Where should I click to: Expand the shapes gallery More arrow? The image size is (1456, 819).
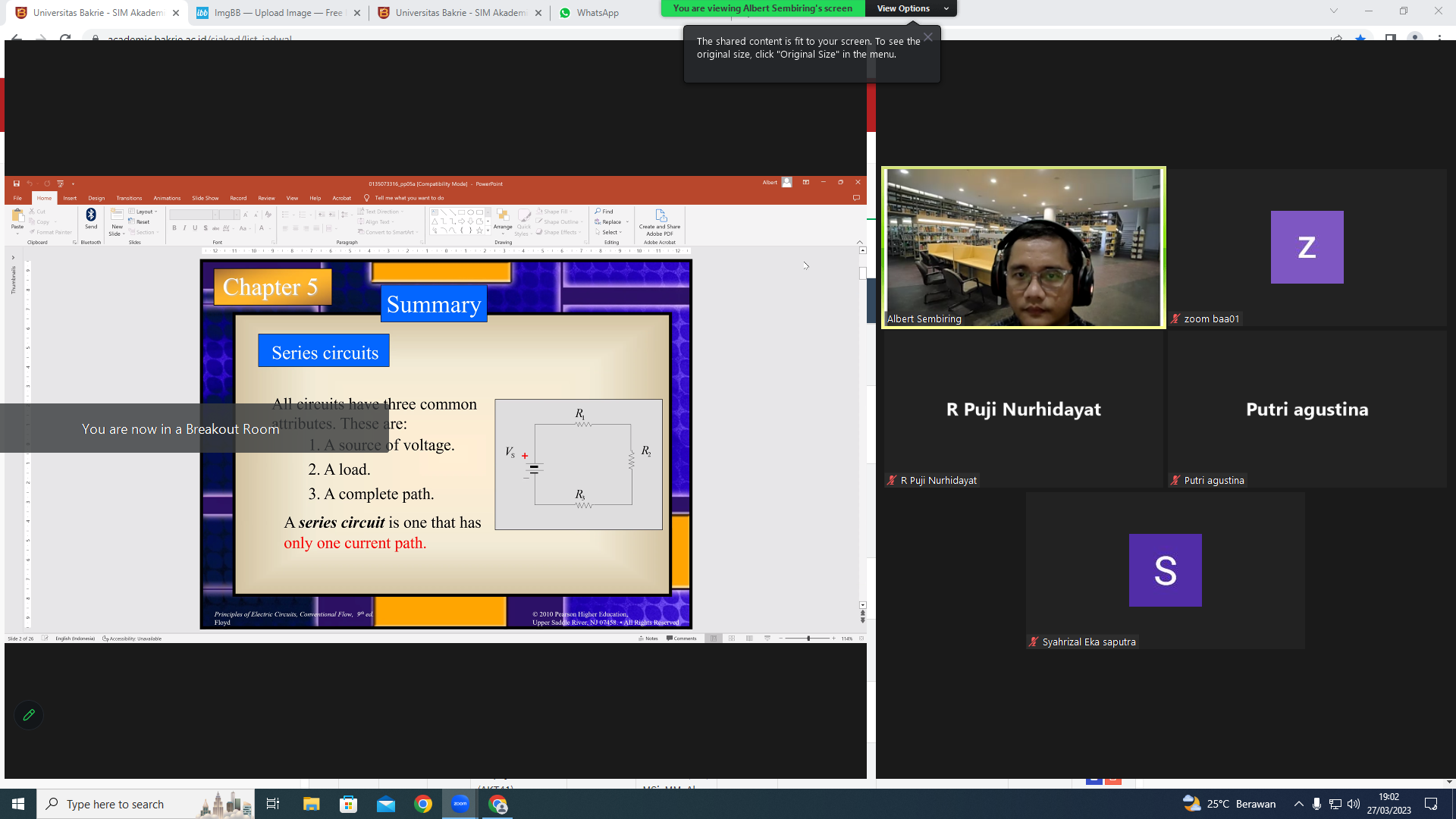[488, 230]
